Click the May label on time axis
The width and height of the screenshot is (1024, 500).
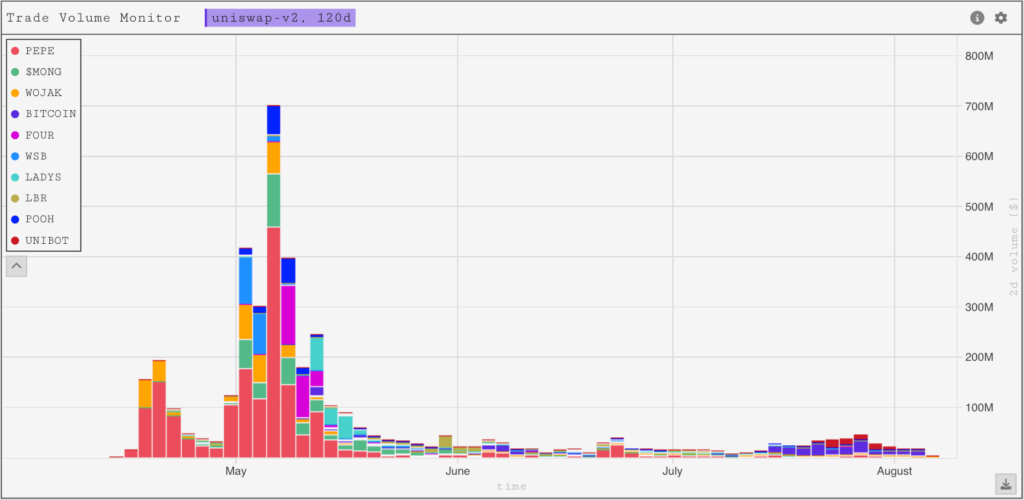[x=236, y=471]
